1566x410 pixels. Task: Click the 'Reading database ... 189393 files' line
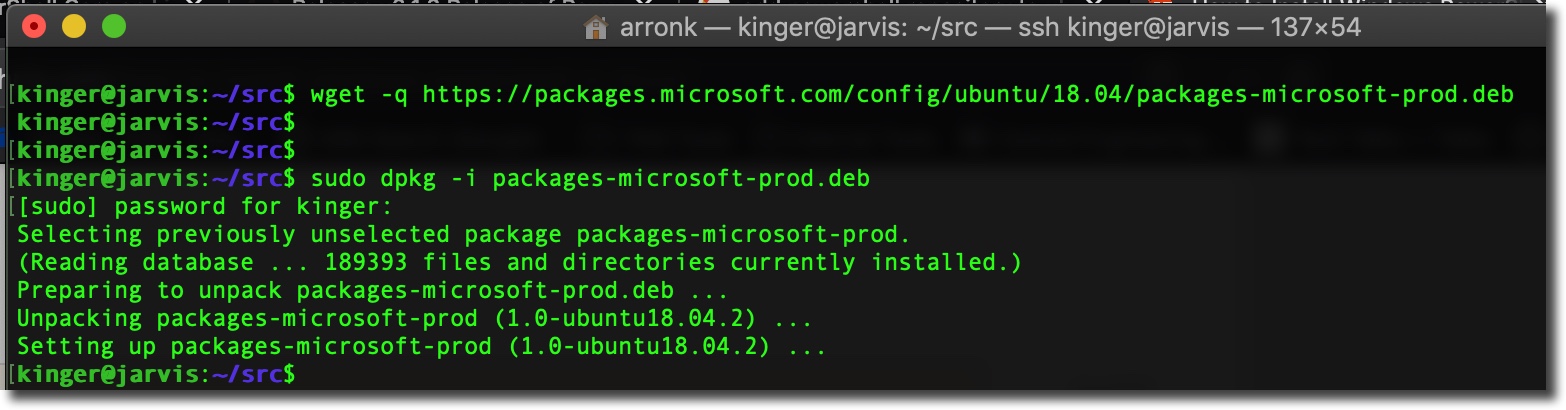point(520,263)
